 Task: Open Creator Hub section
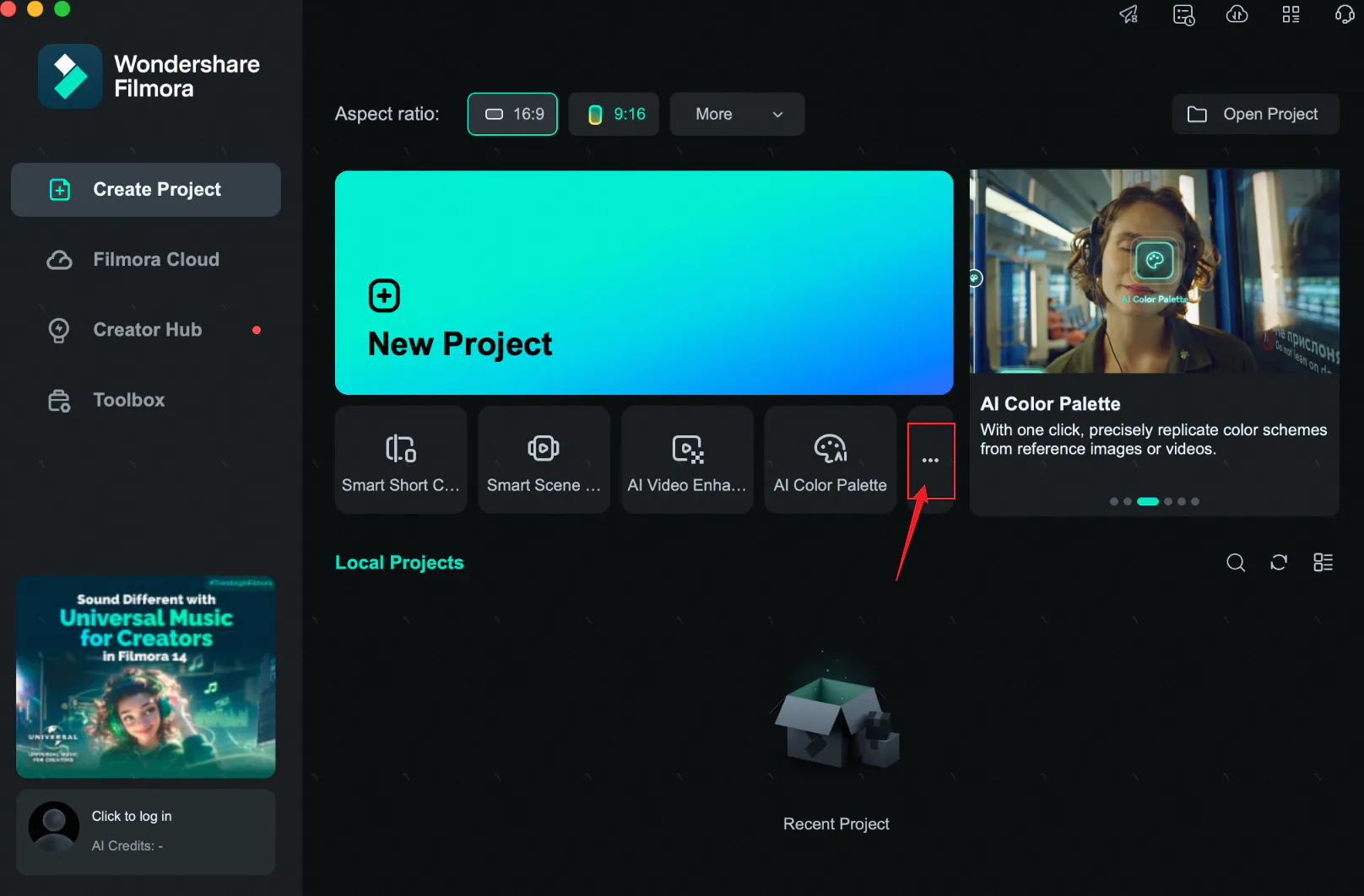coord(146,330)
